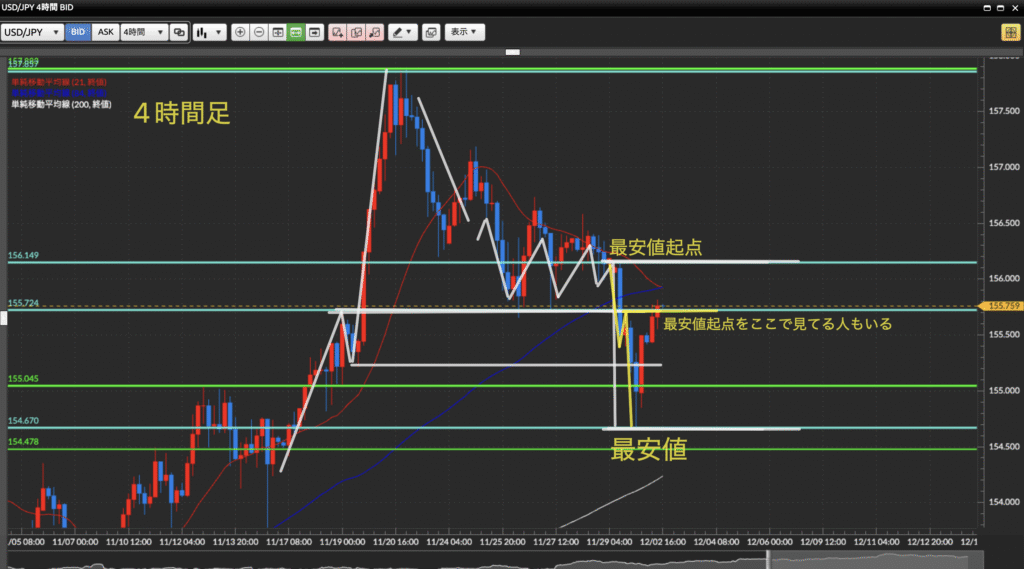Click the current price label 155.759
The height and width of the screenshot is (569, 1024).
click(x=1003, y=306)
